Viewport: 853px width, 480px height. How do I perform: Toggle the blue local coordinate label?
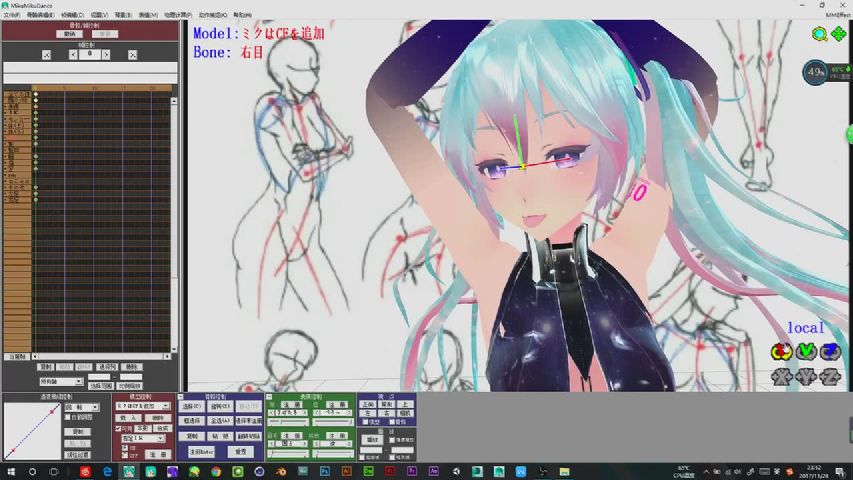click(x=806, y=328)
